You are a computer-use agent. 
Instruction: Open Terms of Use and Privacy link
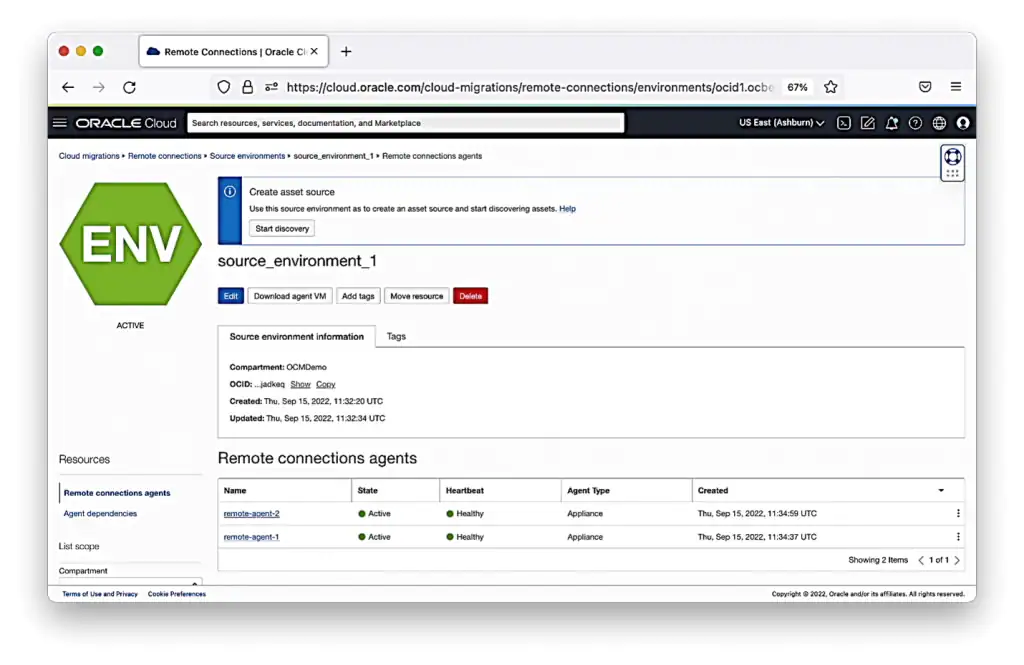100,594
